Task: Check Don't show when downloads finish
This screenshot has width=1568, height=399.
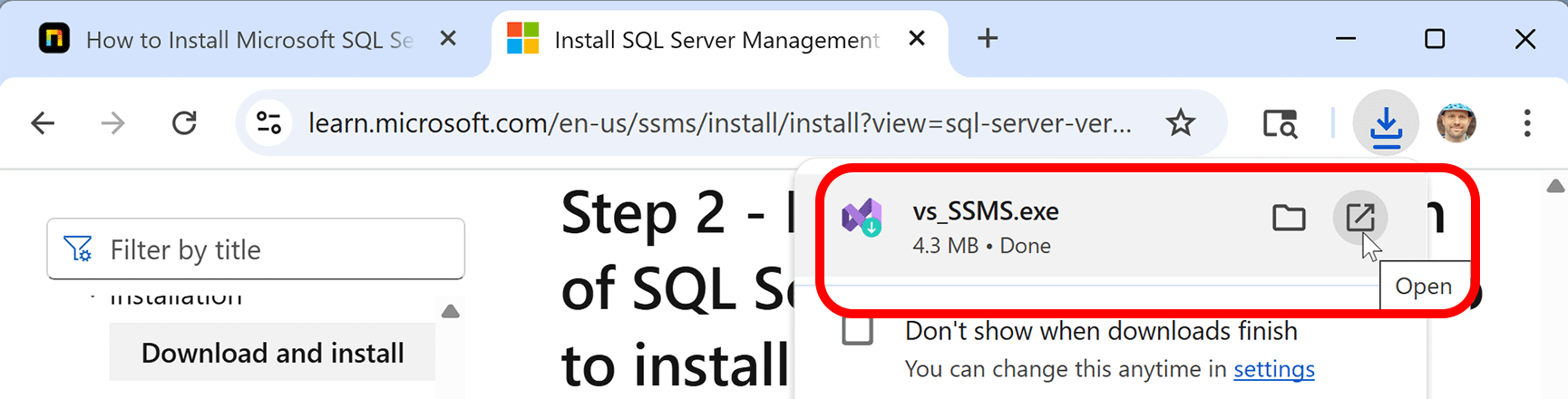Action: 857,330
